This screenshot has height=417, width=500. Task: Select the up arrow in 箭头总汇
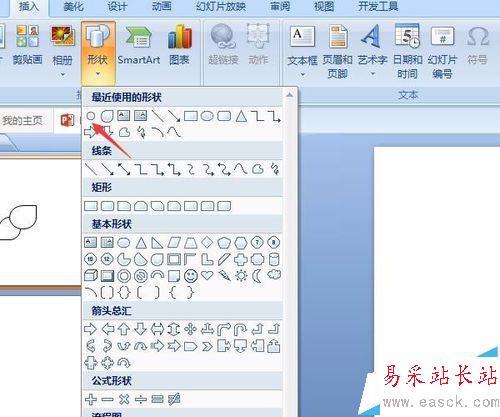124,329
